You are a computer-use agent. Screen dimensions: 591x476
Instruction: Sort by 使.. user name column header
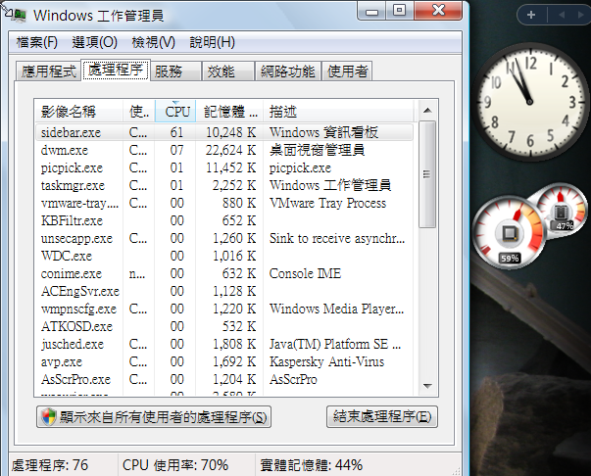139,112
